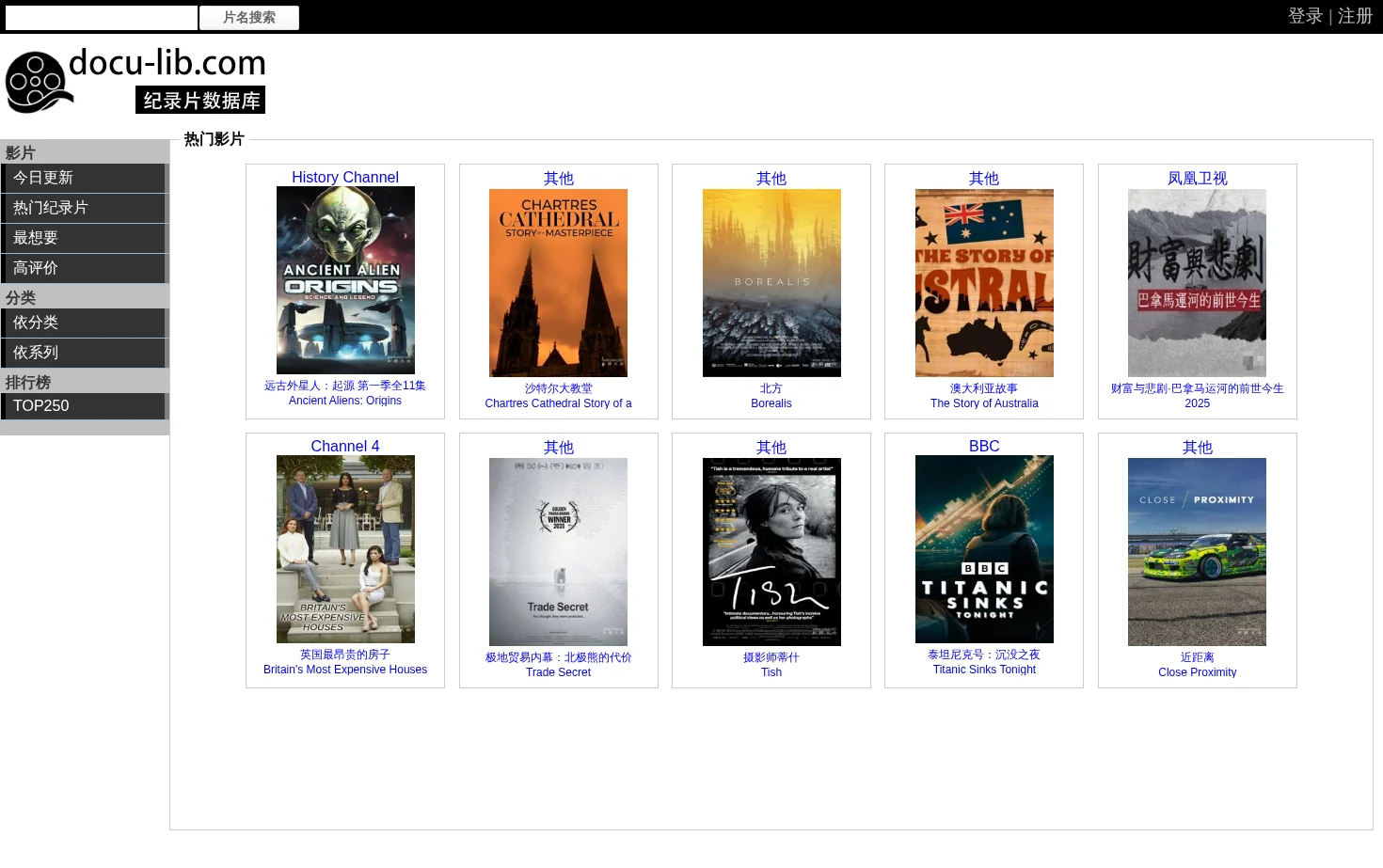Open the Titanic Sinks Tonight poster
The image size is (1383, 868).
[x=984, y=549]
